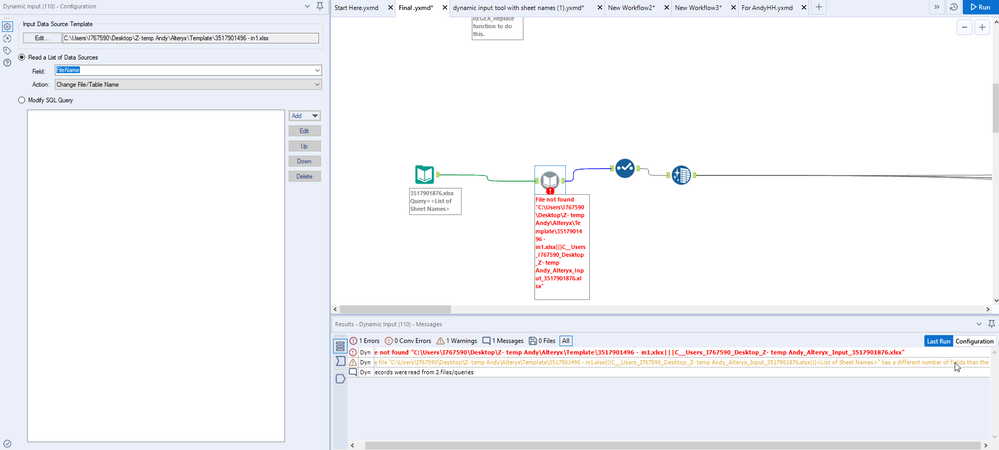This screenshot has width=999, height=450.
Task: Click the Delete button
Action: pos(305,176)
